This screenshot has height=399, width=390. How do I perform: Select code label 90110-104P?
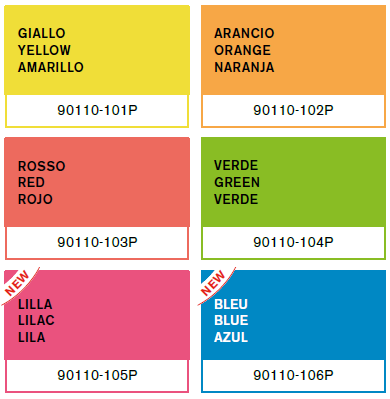[x=293, y=242]
